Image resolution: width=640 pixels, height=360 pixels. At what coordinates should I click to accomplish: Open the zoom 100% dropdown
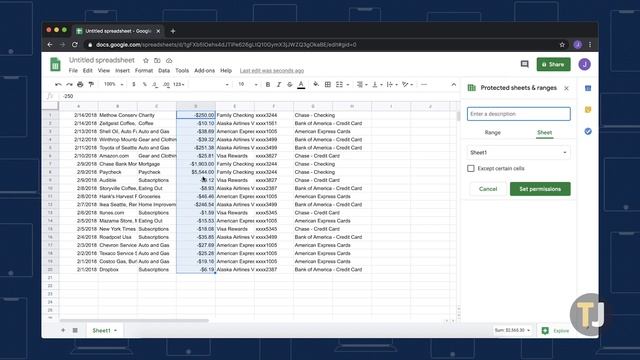113,84
